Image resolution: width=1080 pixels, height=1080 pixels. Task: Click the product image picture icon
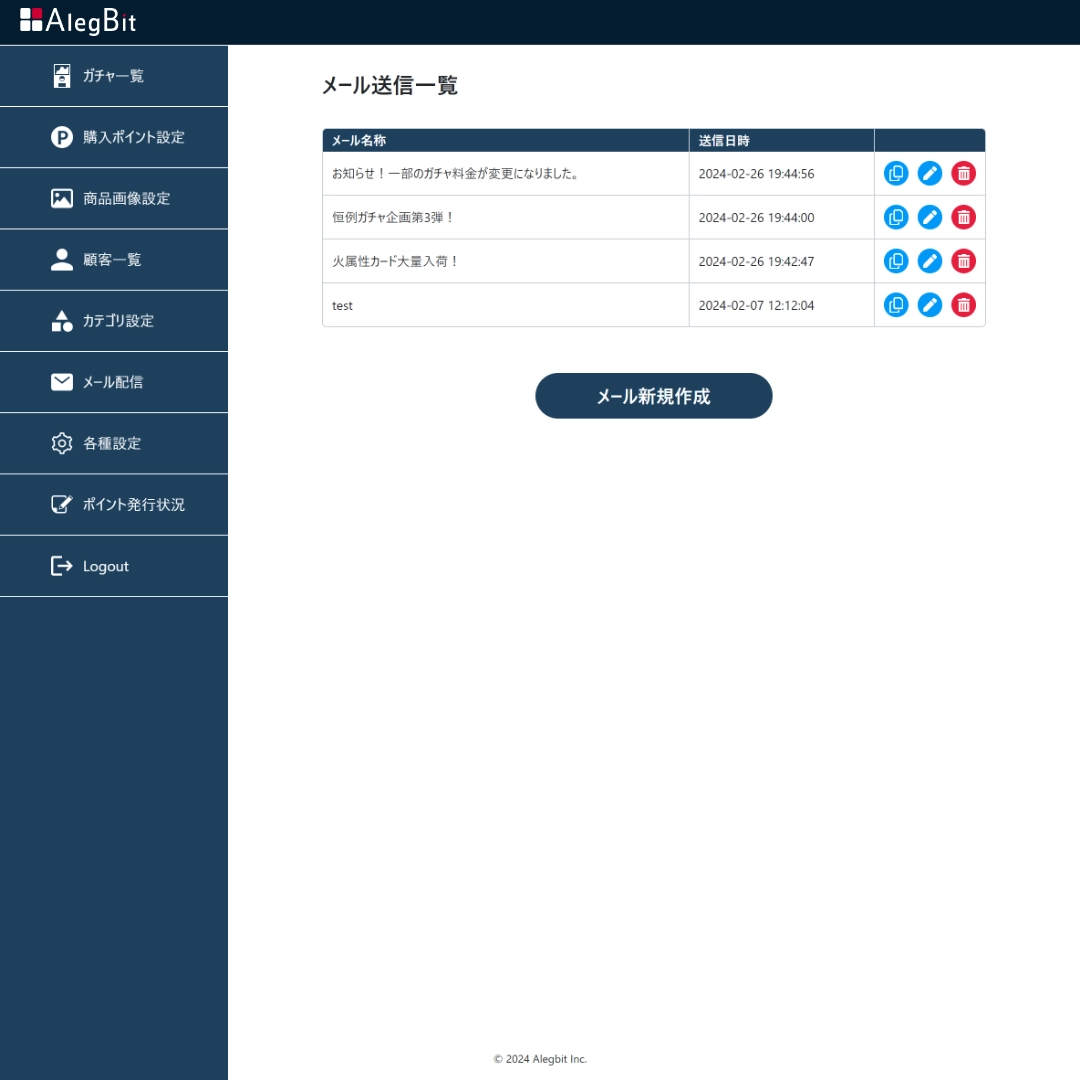point(62,198)
